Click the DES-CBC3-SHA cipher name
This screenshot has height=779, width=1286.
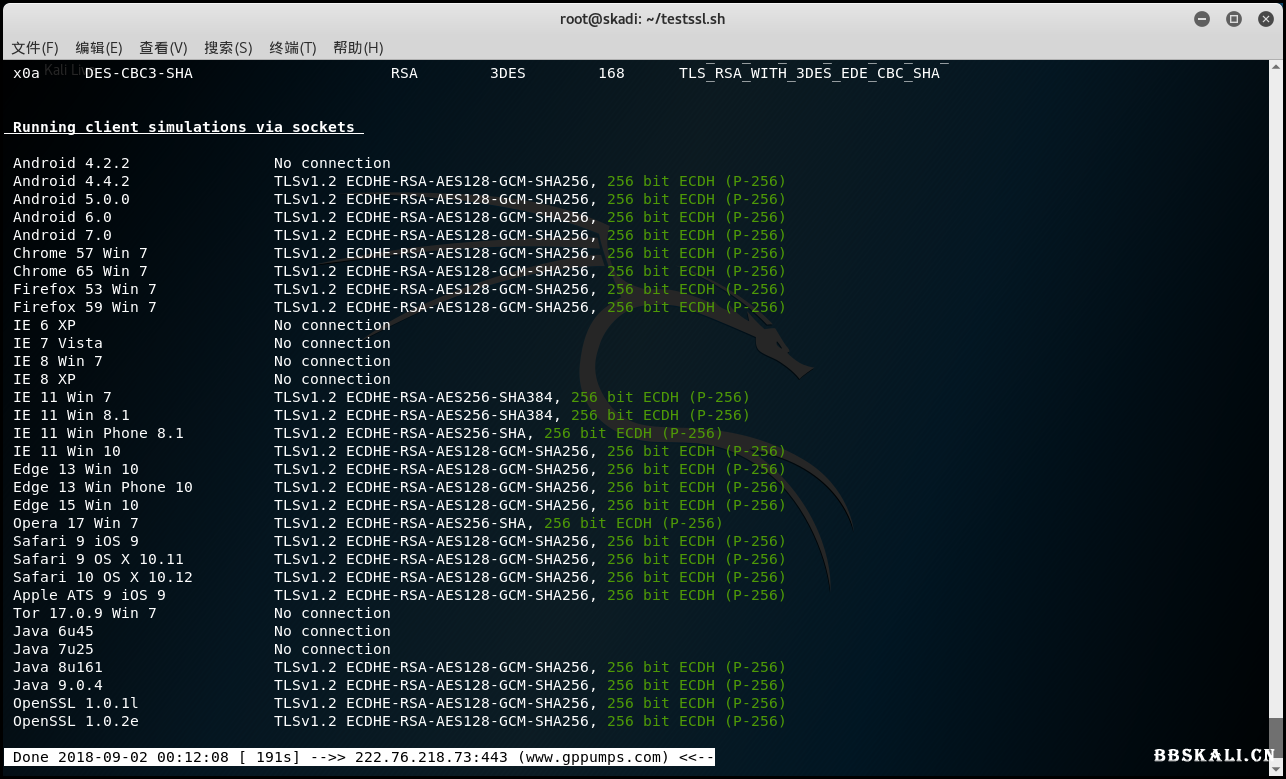pos(139,72)
